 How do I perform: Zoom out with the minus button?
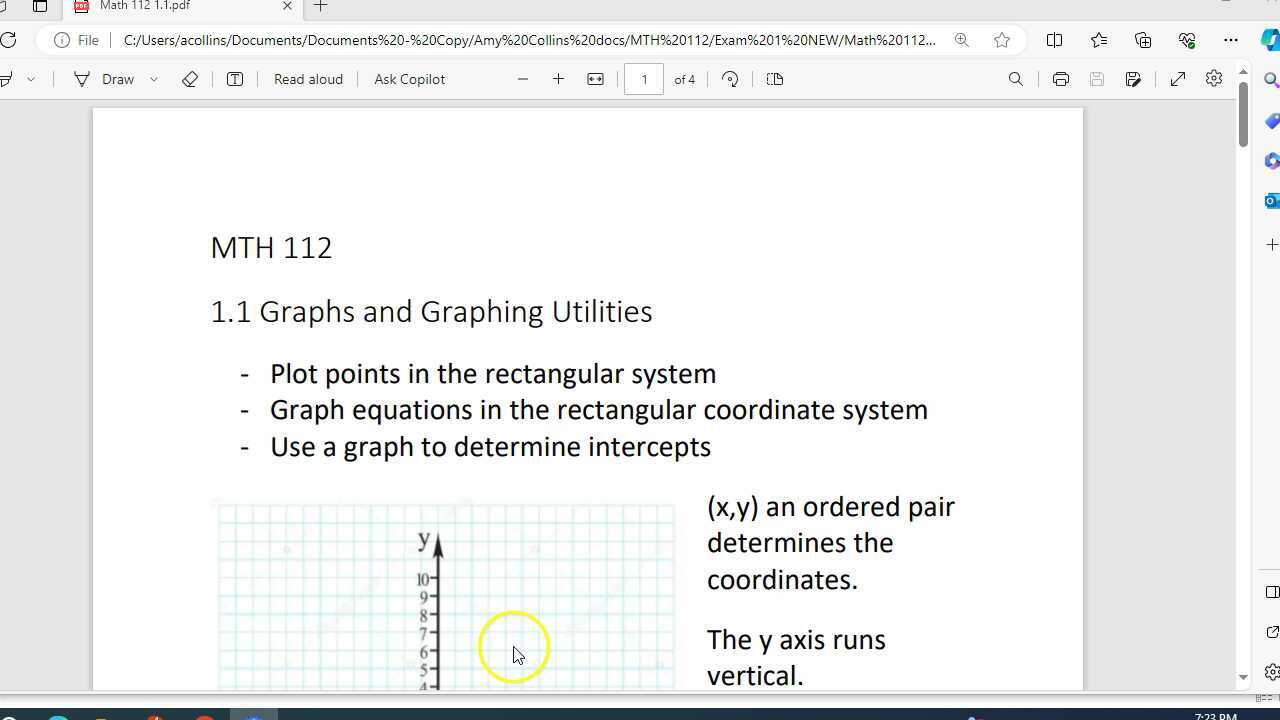click(x=523, y=79)
